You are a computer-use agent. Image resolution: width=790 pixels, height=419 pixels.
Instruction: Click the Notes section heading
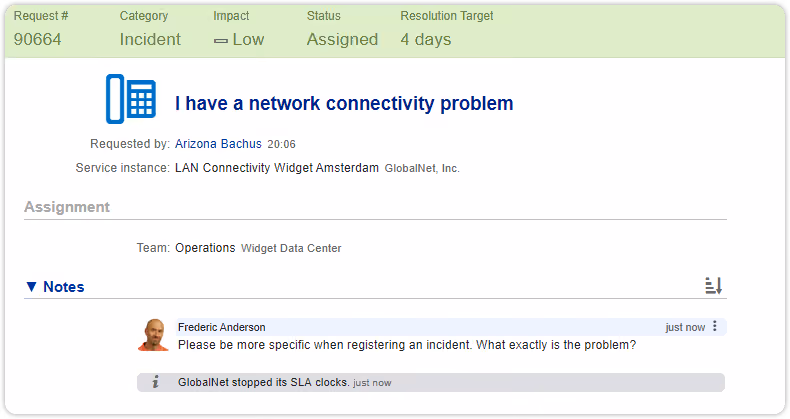point(63,287)
